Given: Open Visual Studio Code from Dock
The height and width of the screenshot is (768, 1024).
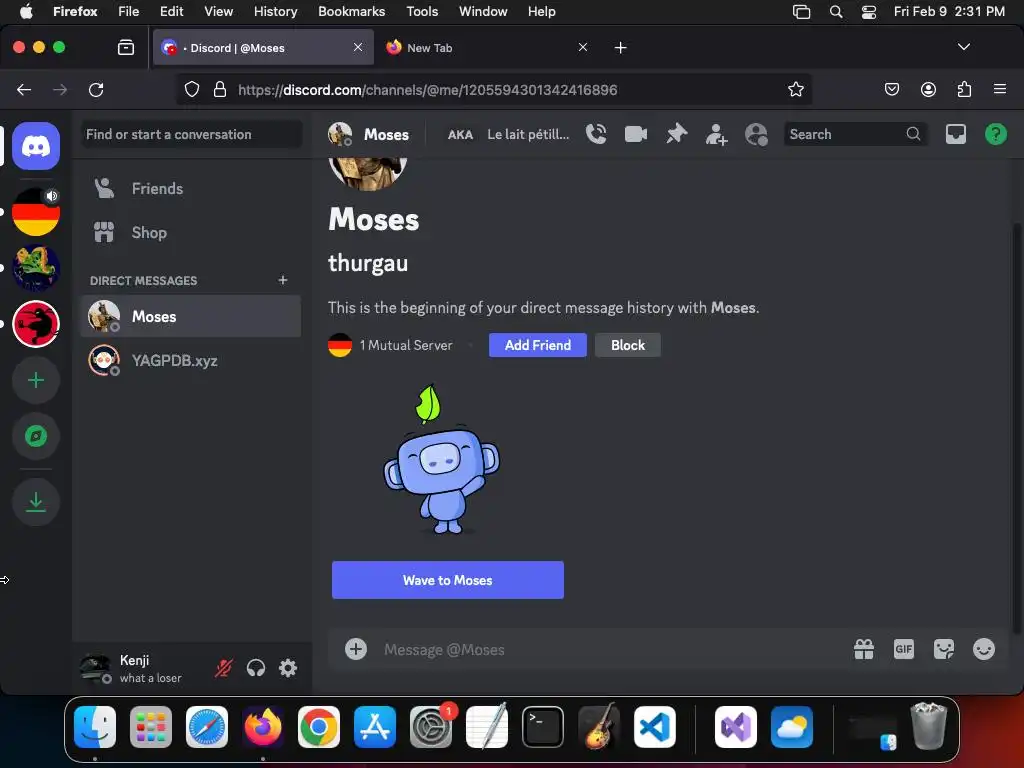Looking at the screenshot, I should click(654, 727).
